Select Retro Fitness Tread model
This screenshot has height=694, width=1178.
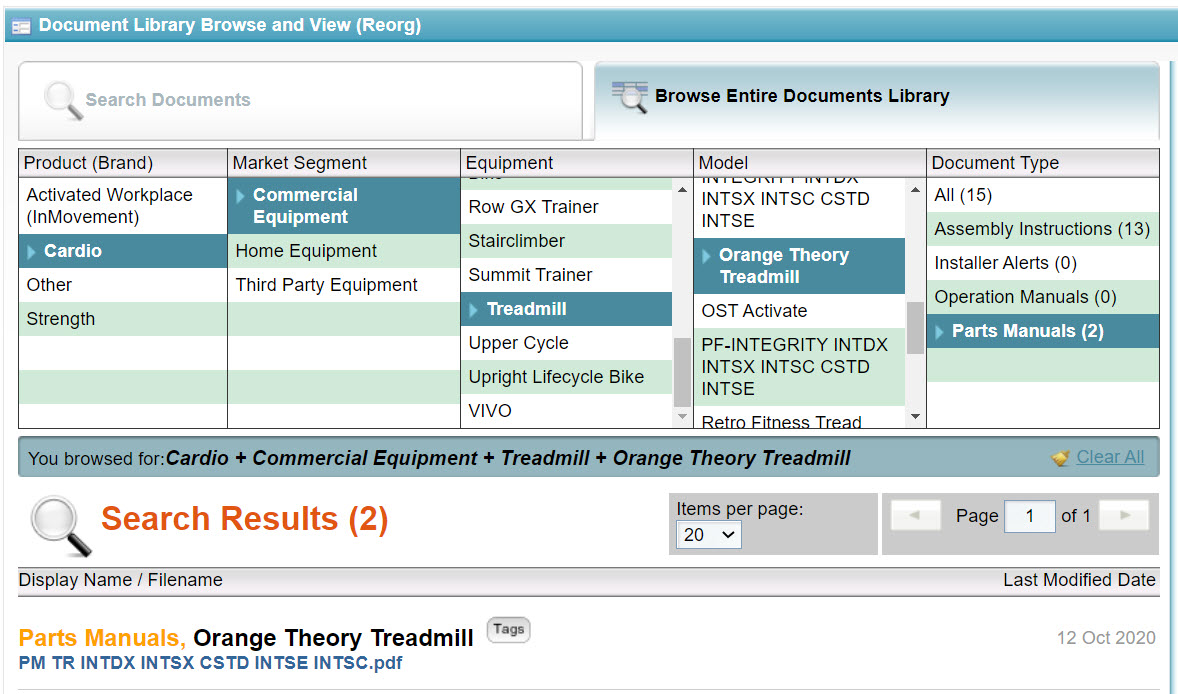(x=799, y=420)
